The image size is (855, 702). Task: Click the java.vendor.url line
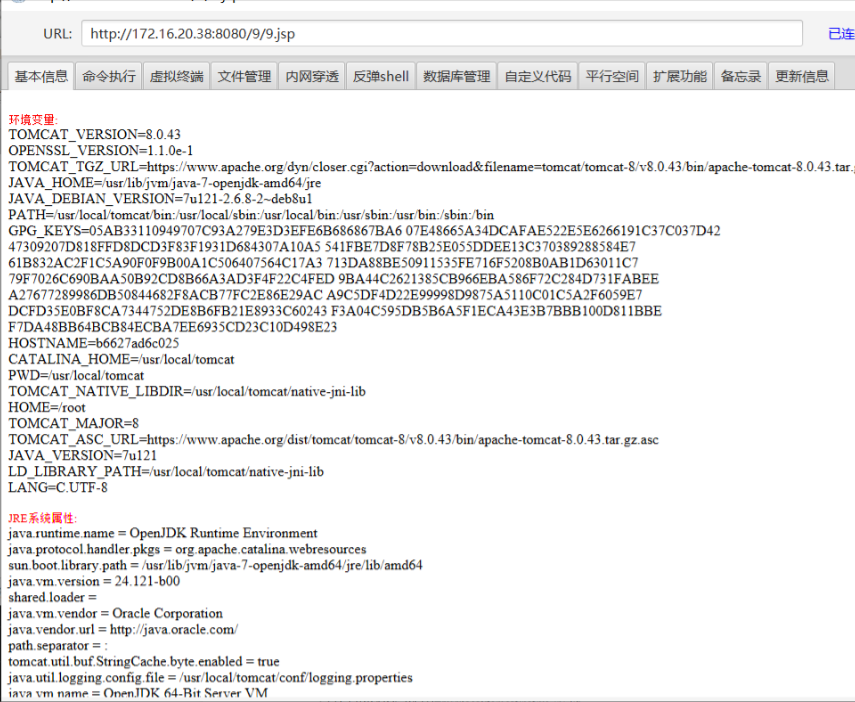pos(123,629)
